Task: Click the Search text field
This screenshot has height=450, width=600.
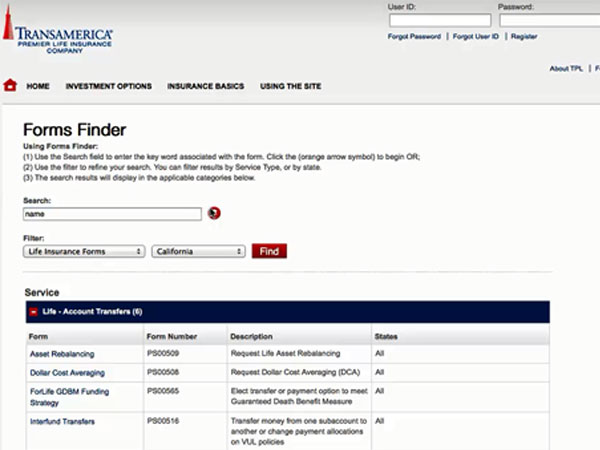Action: click(112, 214)
